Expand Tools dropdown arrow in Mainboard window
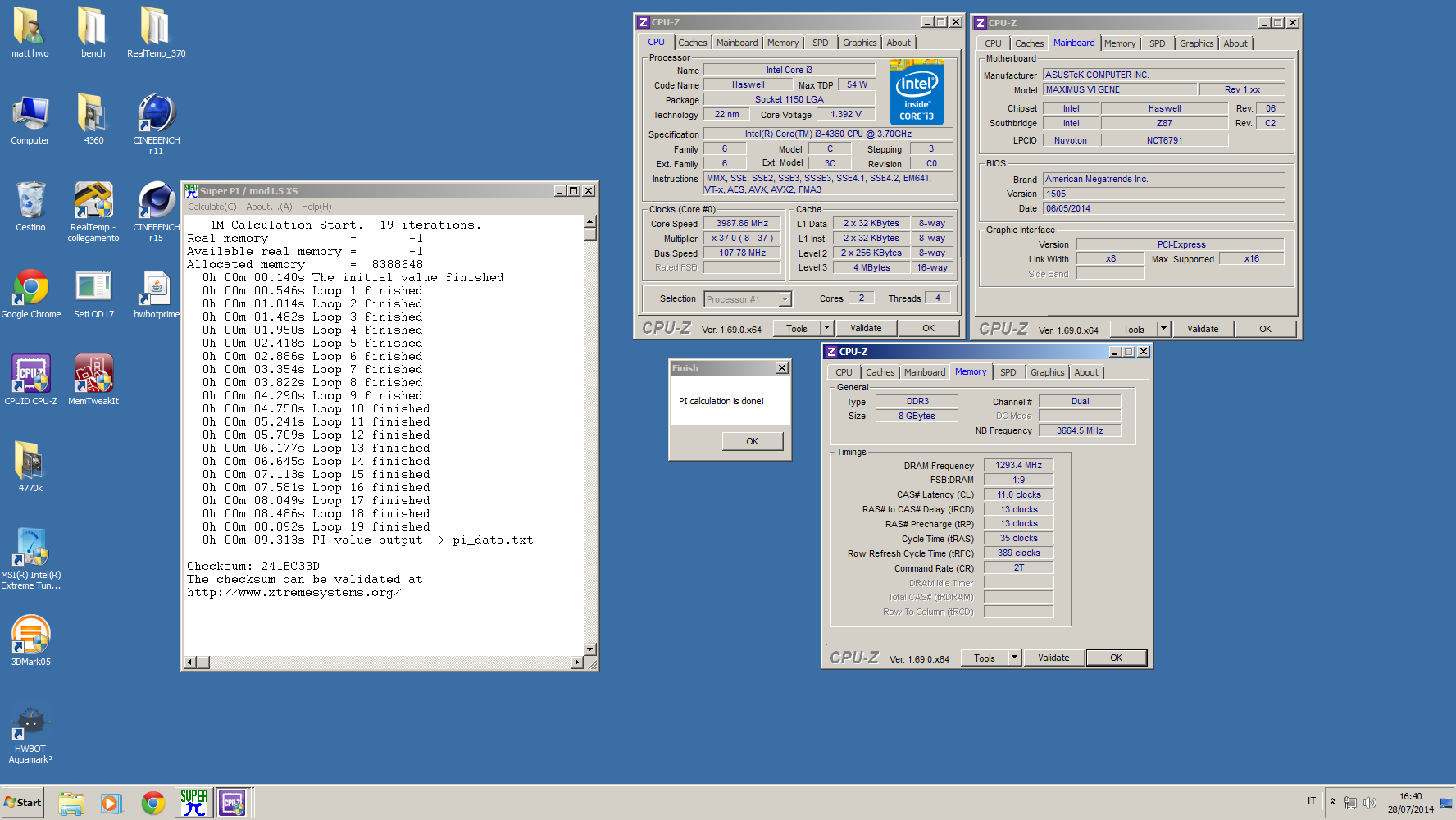 (1163, 329)
